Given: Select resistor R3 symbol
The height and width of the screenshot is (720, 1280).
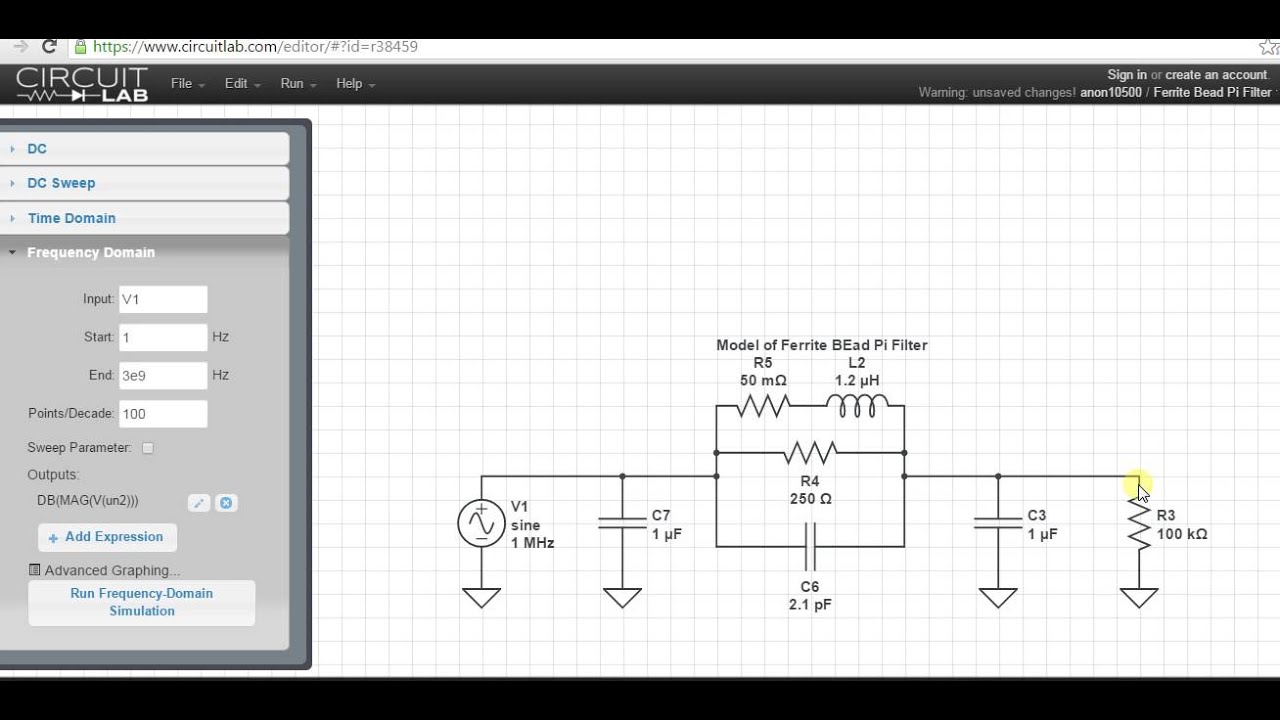Looking at the screenshot, I should tap(1139, 523).
